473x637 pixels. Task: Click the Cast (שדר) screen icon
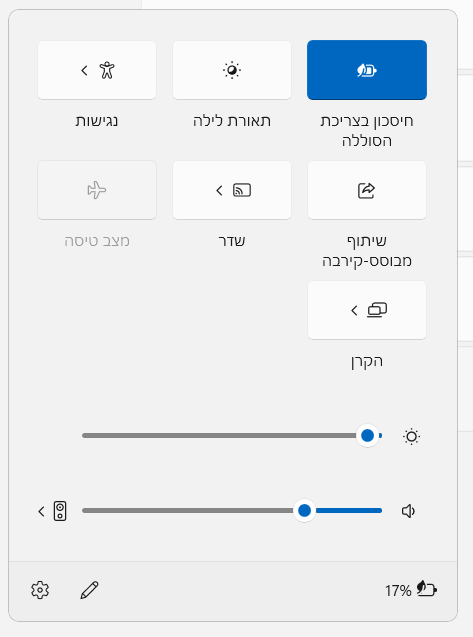point(242,190)
